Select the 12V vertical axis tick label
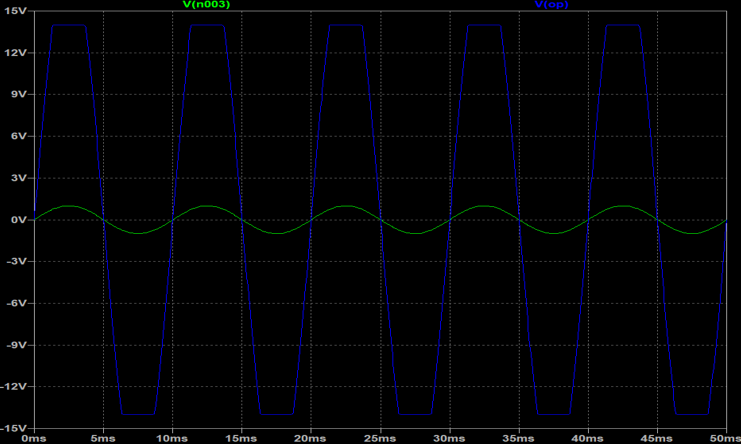The image size is (741, 444). pyautogui.click(x=16, y=52)
